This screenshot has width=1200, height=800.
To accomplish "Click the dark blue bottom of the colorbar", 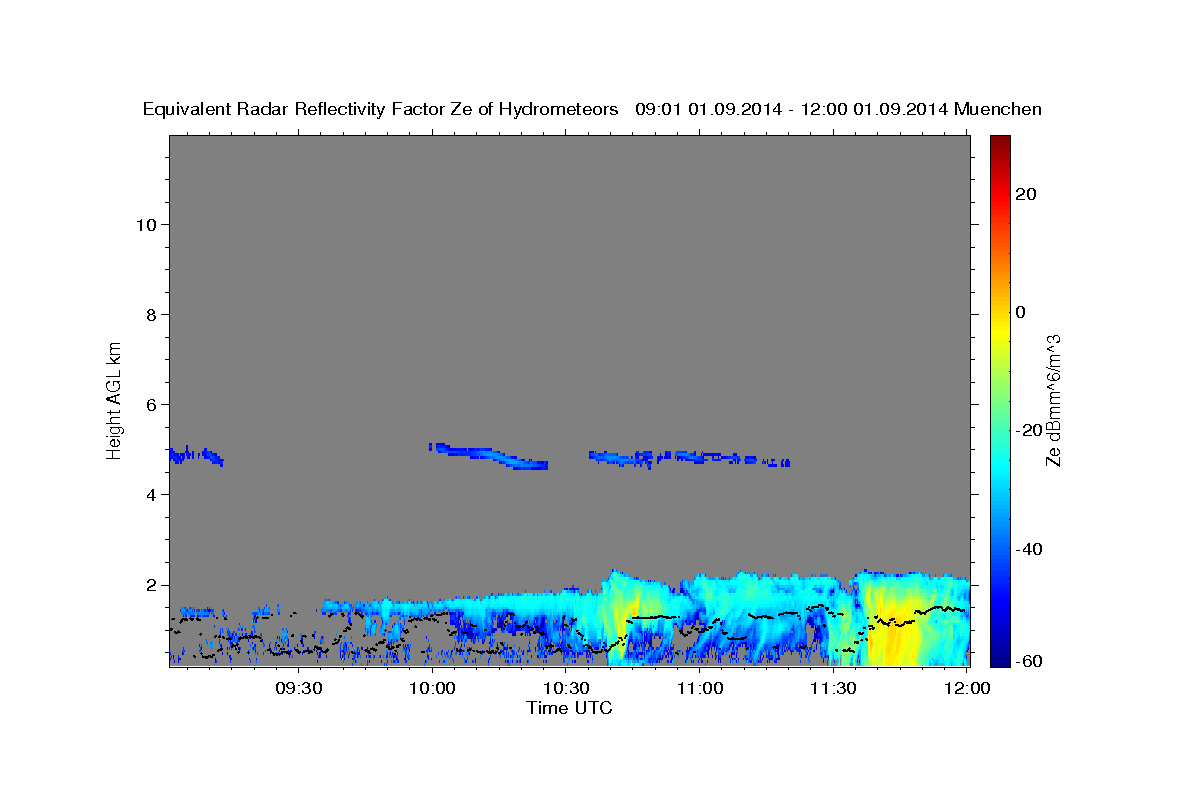I will pyautogui.click(x=999, y=656).
